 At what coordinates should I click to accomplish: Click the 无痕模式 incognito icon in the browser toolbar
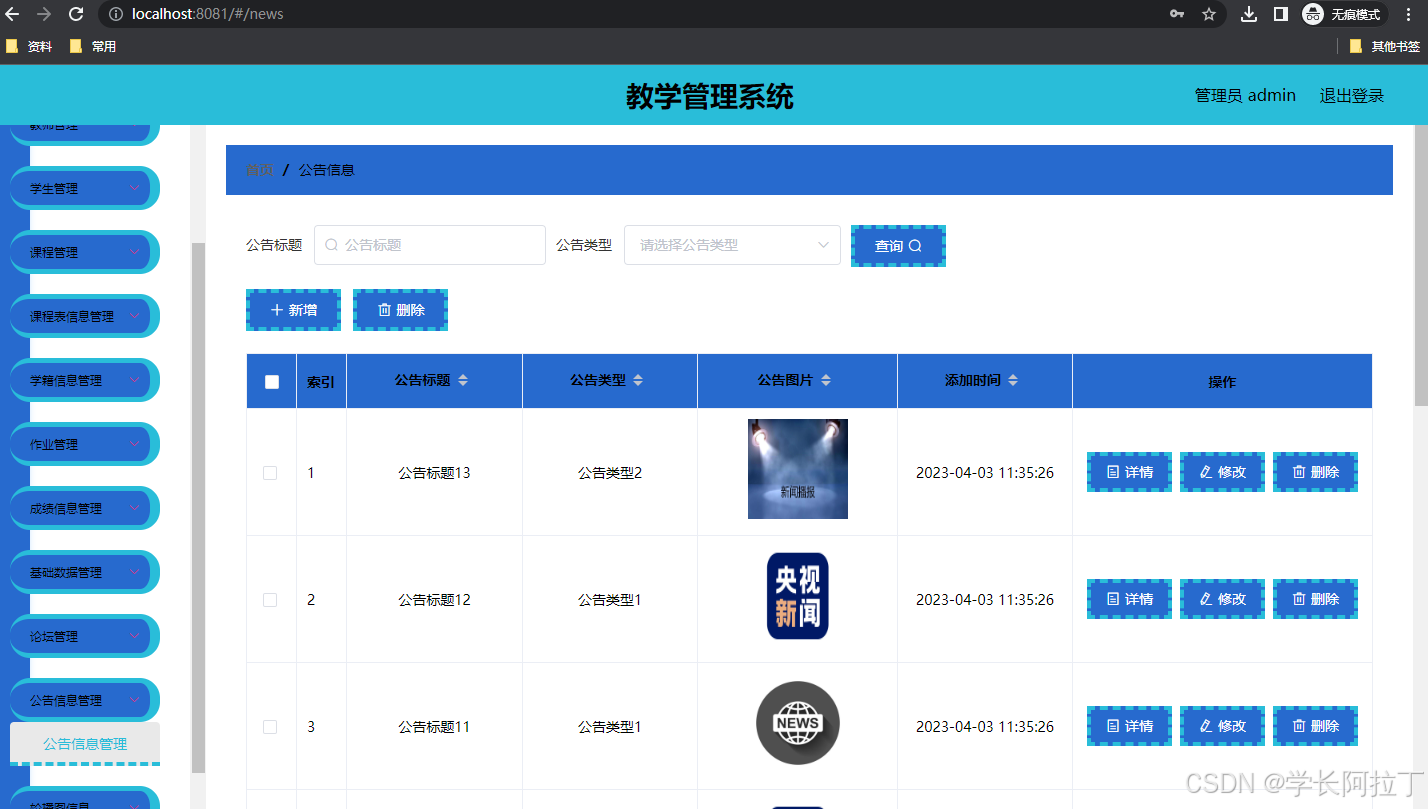coord(1313,14)
